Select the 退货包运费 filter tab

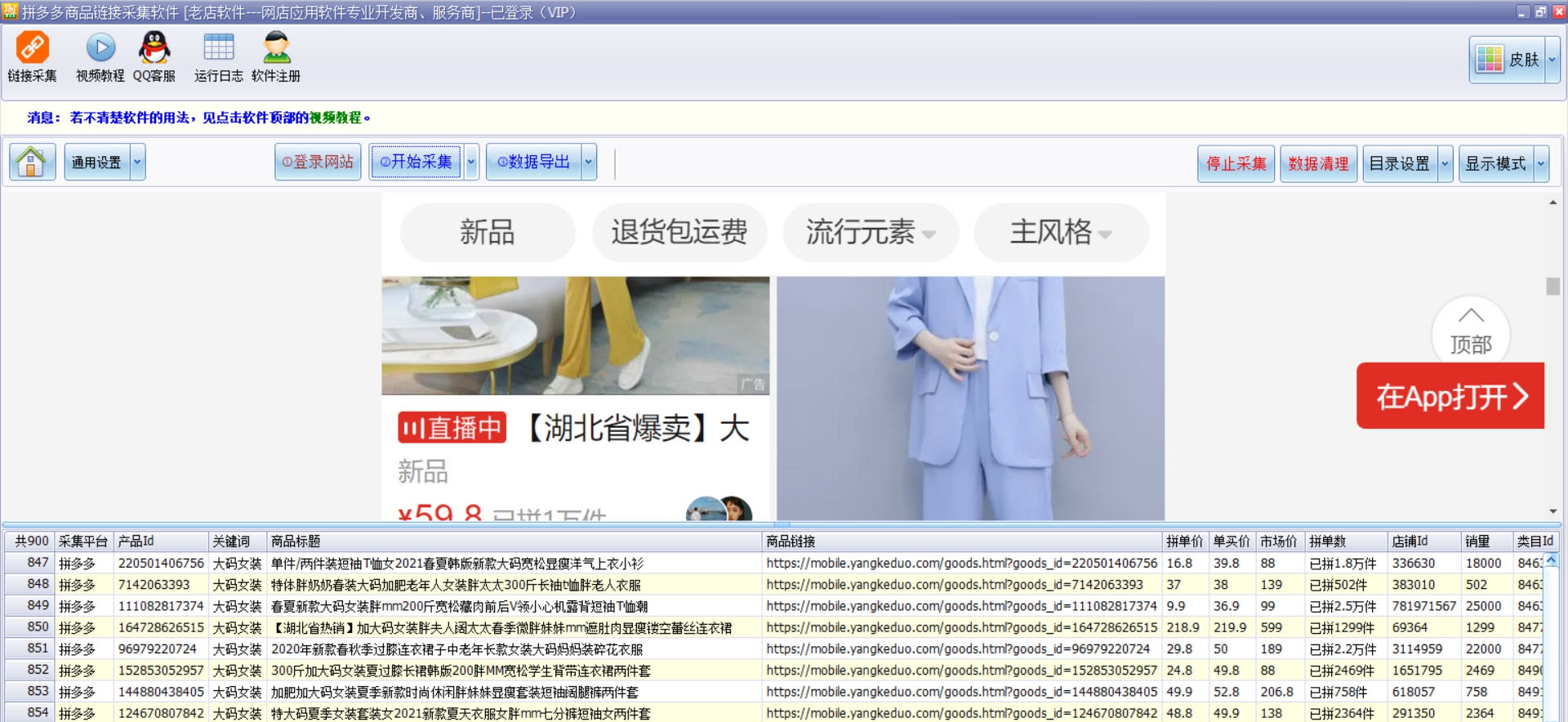pos(679,233)
